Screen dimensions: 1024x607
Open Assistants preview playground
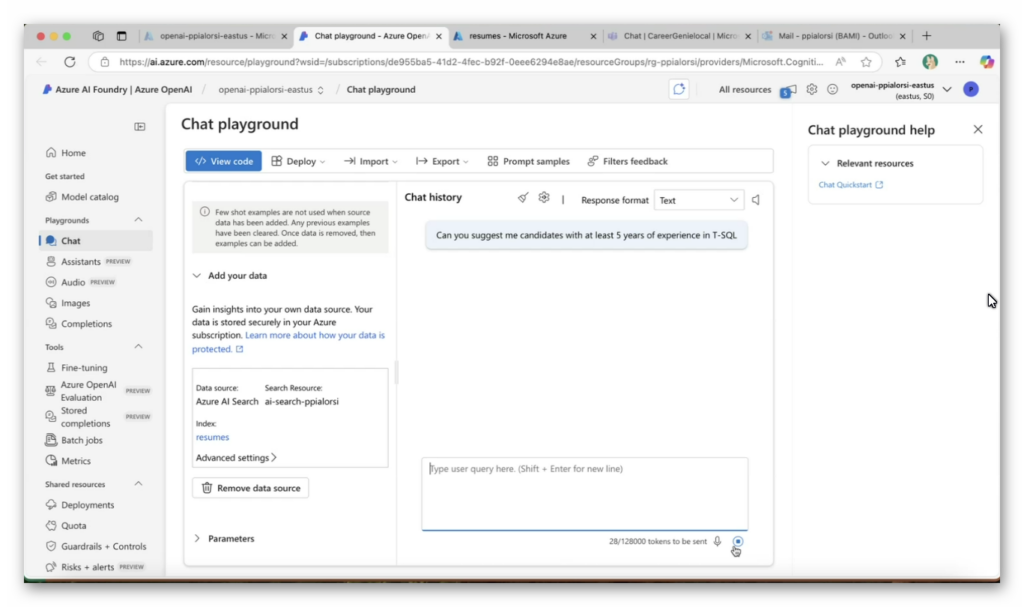point(89,261)
